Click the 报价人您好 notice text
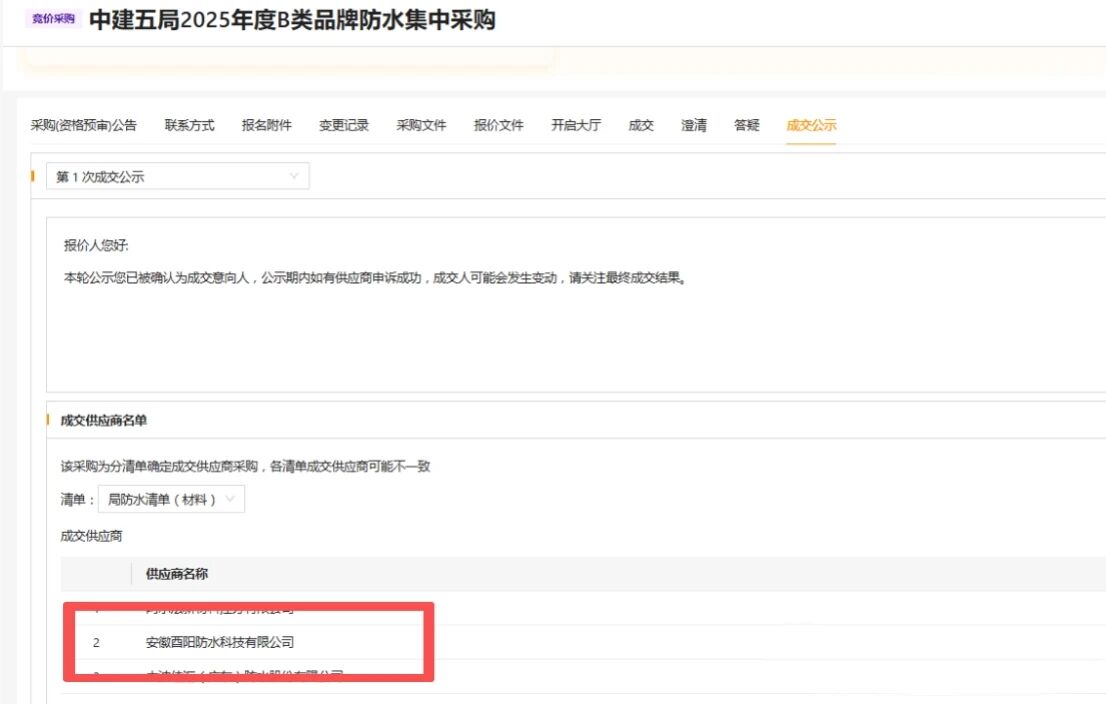Viewport: 1106px width, 704px height. 96,246
